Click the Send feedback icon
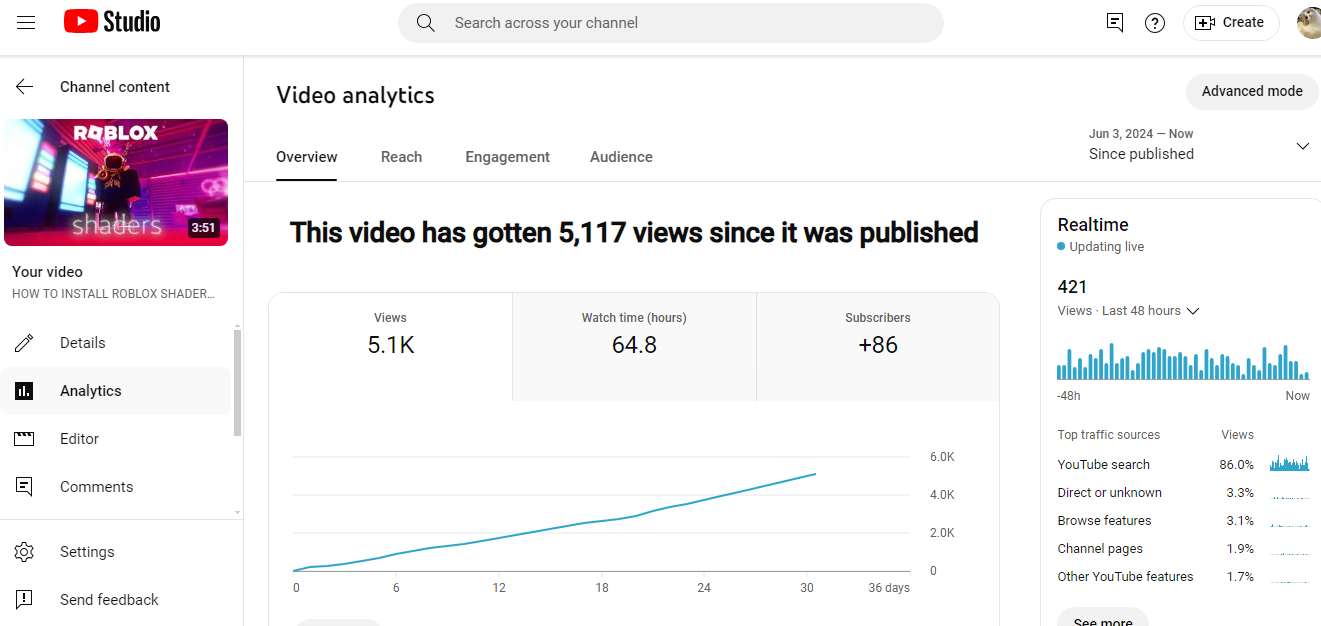Screen dimensions: 1321x626 [x=25, y=600]
